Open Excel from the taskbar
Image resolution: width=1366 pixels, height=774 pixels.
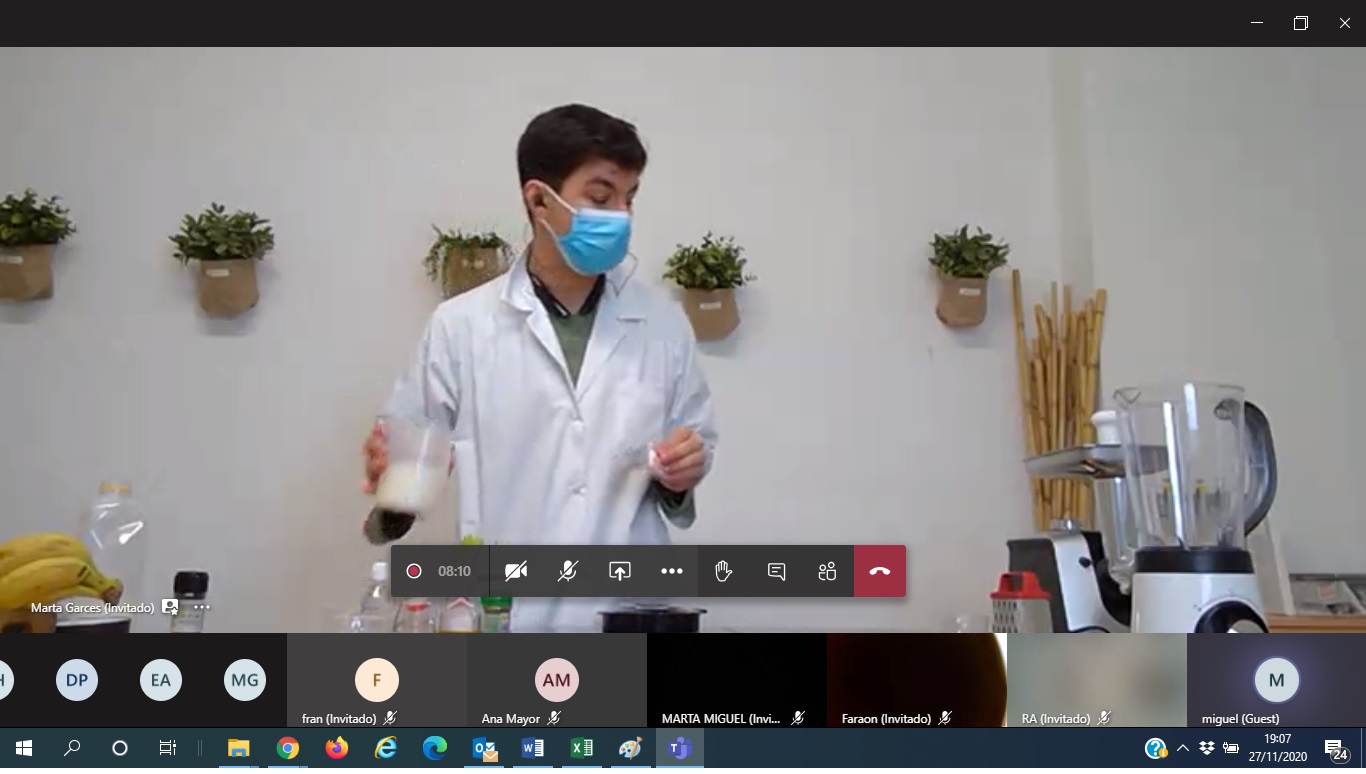pos(581,748)
